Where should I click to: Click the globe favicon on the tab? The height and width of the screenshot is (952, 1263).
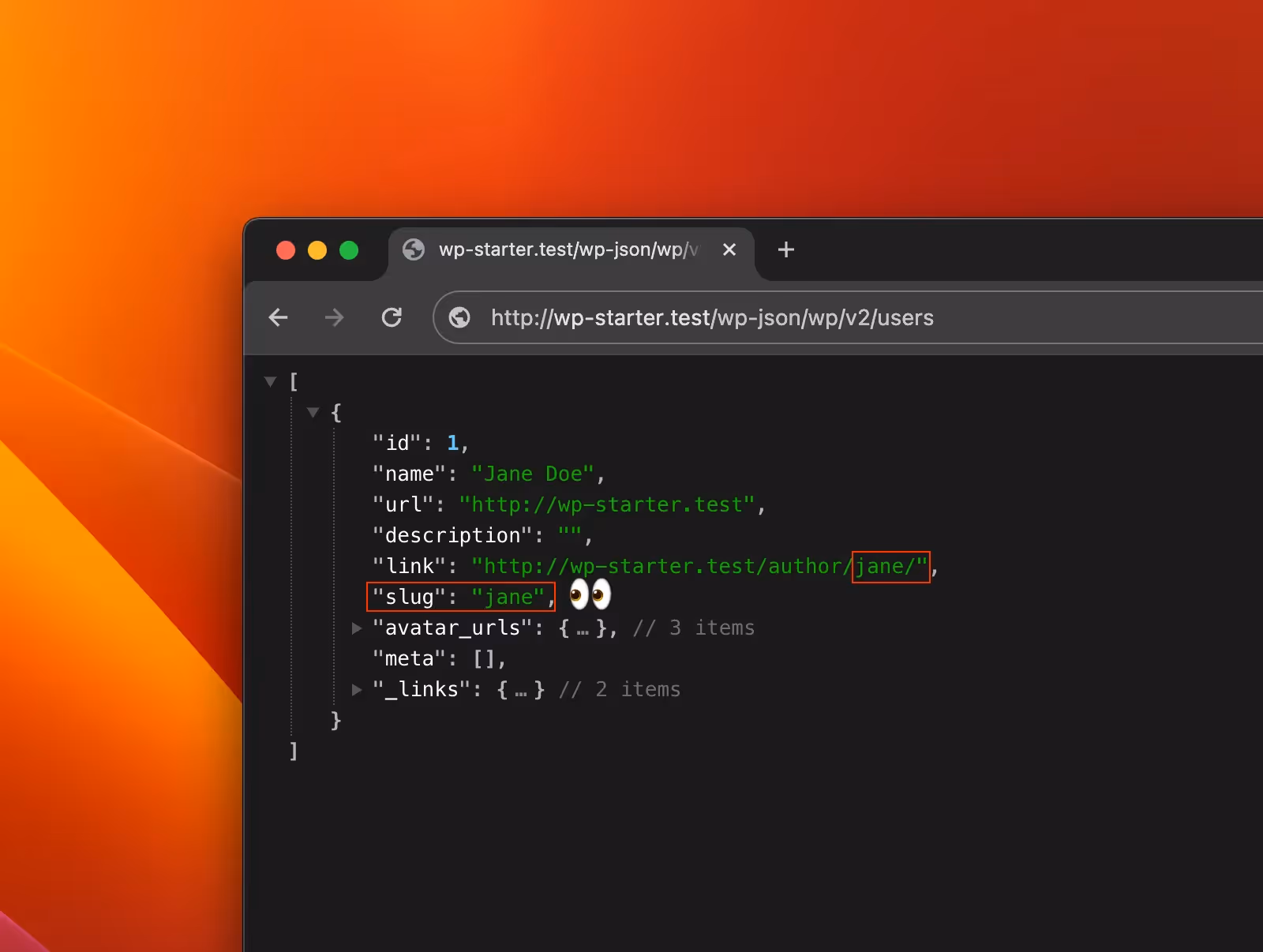[x=414, y=249]
